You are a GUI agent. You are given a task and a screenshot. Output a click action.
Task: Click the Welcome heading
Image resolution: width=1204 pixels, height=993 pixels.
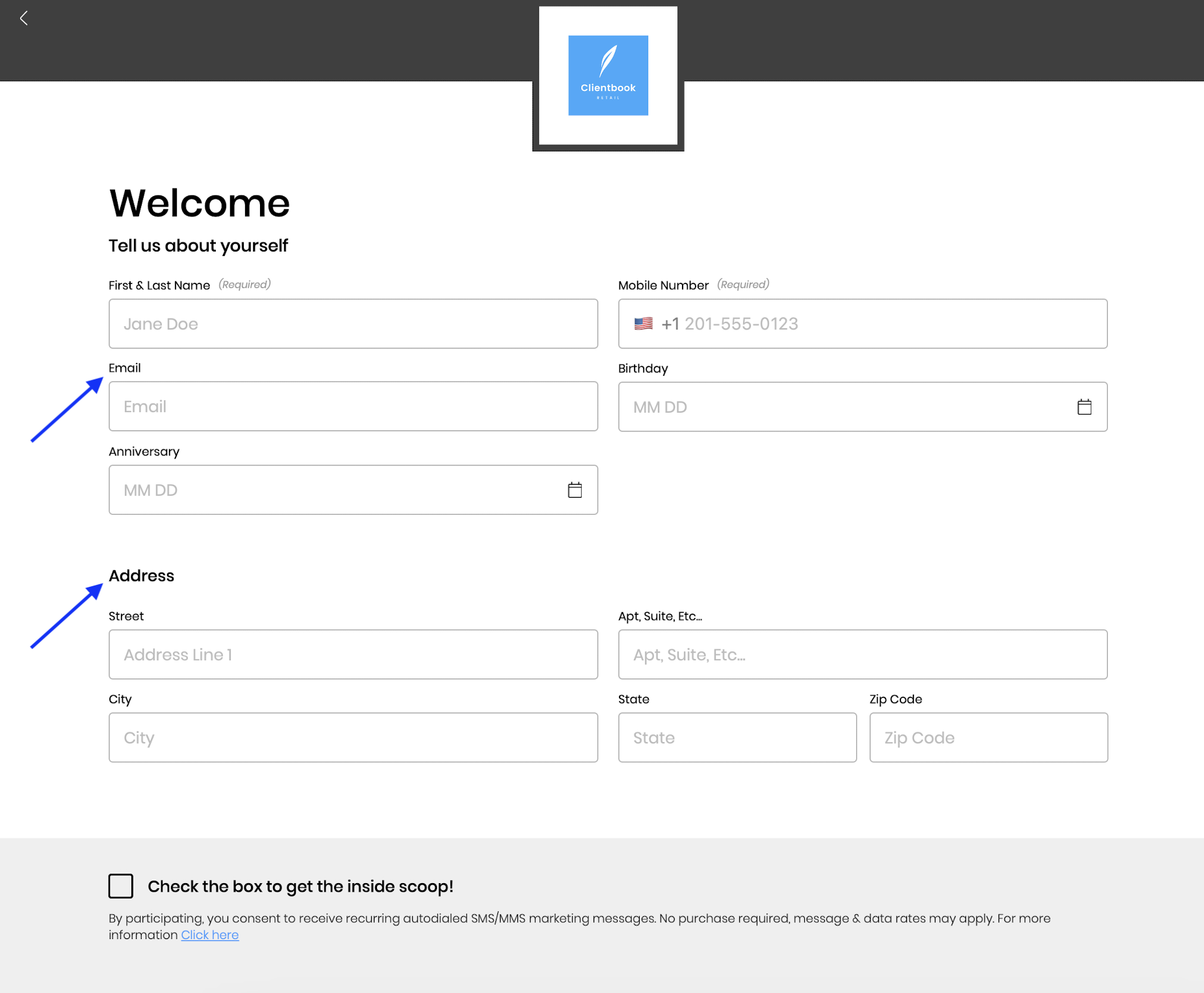[x=199, y=203]
